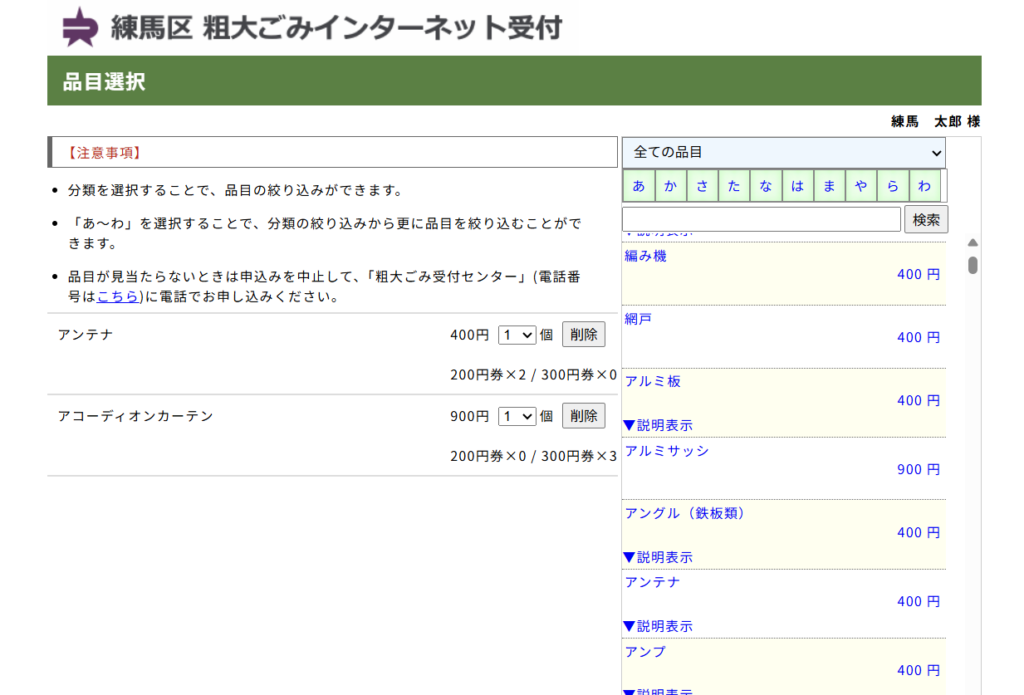The height and width of the screenshot is (695, 1024).
Task: Select アルミサッシ from the item list
Action: click(x=666, y=451)
